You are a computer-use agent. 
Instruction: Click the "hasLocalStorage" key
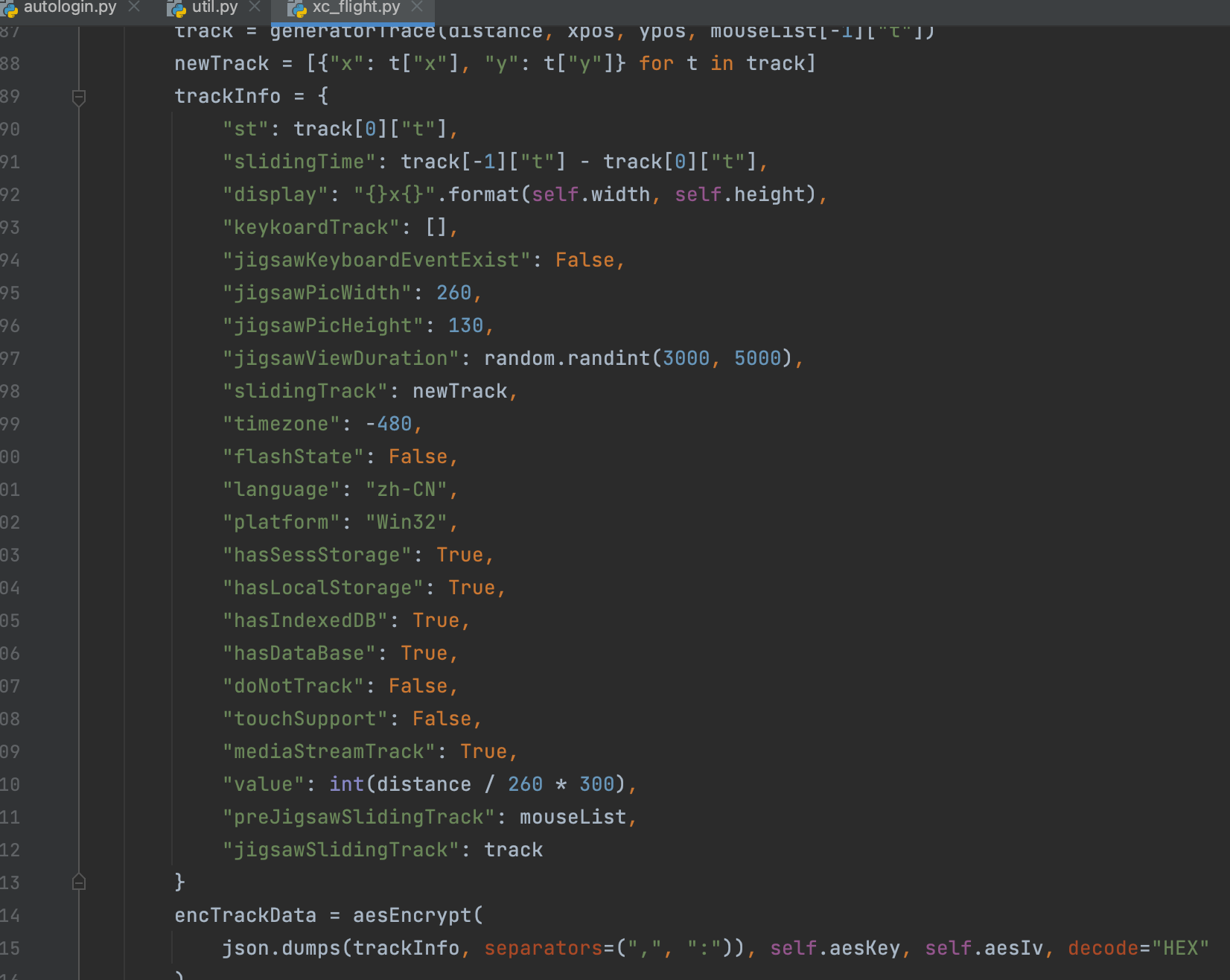point(323,588)
